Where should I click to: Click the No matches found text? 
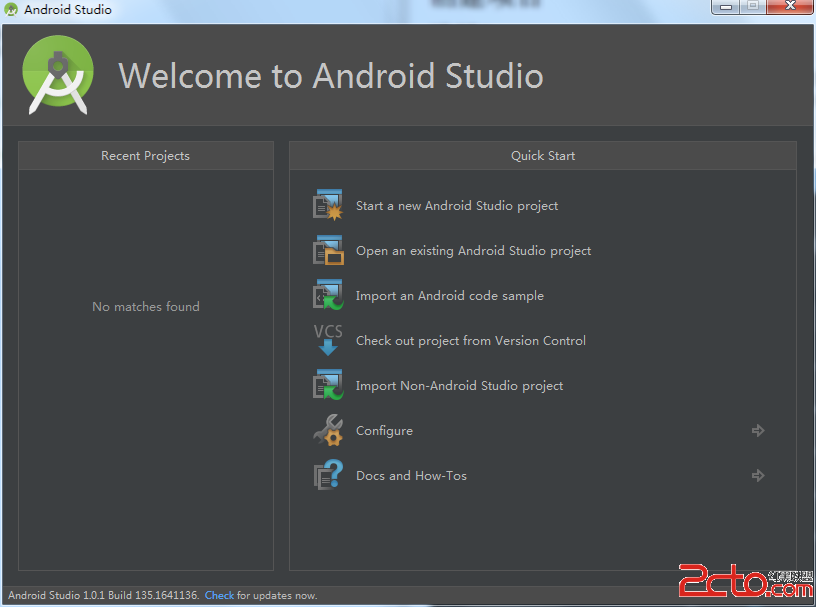[146, 307]
